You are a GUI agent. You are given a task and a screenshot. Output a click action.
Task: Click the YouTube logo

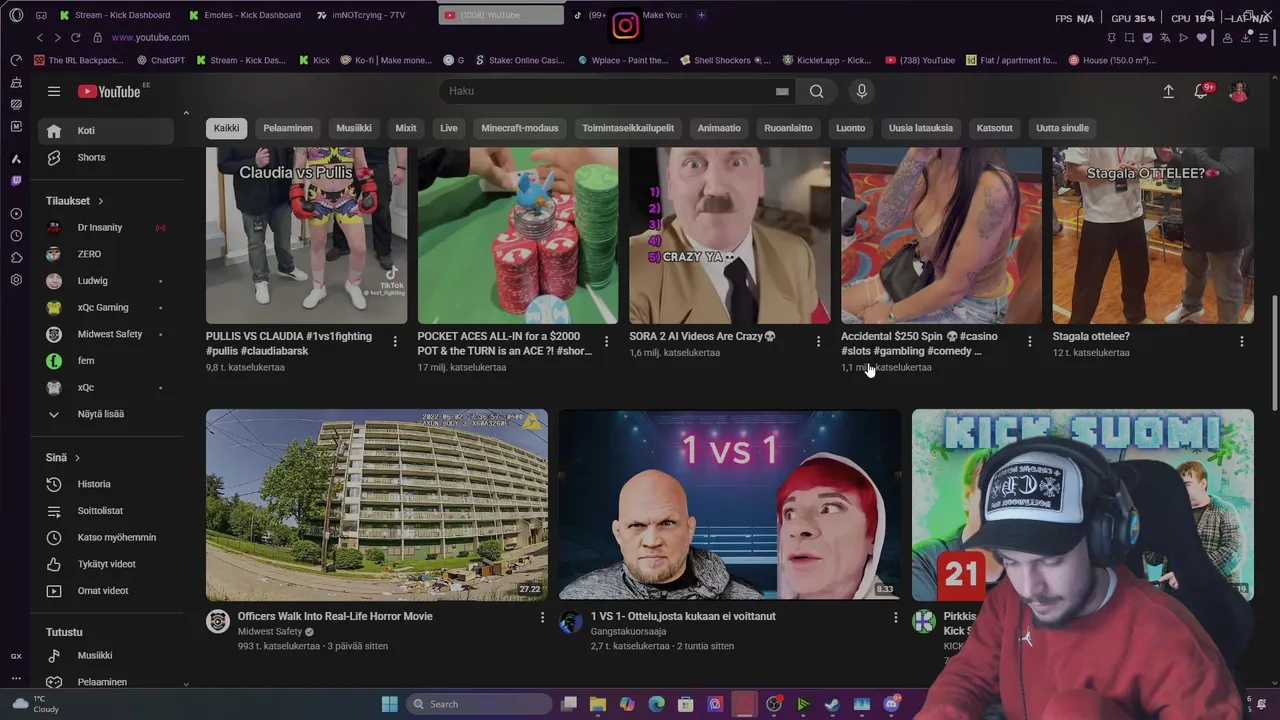109,91
